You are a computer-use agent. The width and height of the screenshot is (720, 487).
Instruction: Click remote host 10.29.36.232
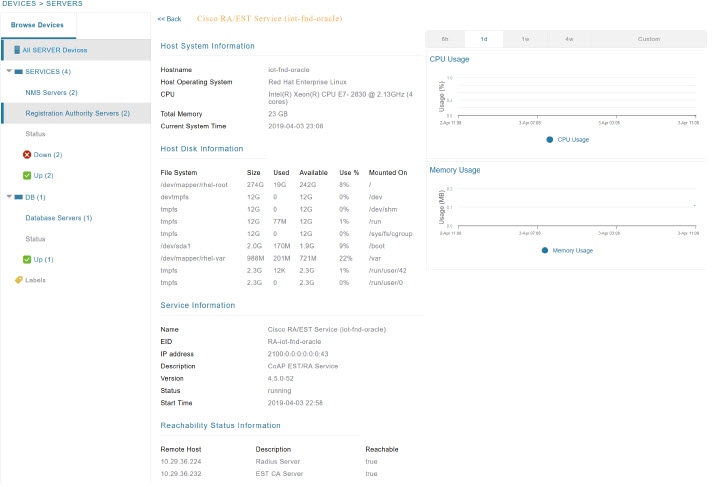point(181,474)
